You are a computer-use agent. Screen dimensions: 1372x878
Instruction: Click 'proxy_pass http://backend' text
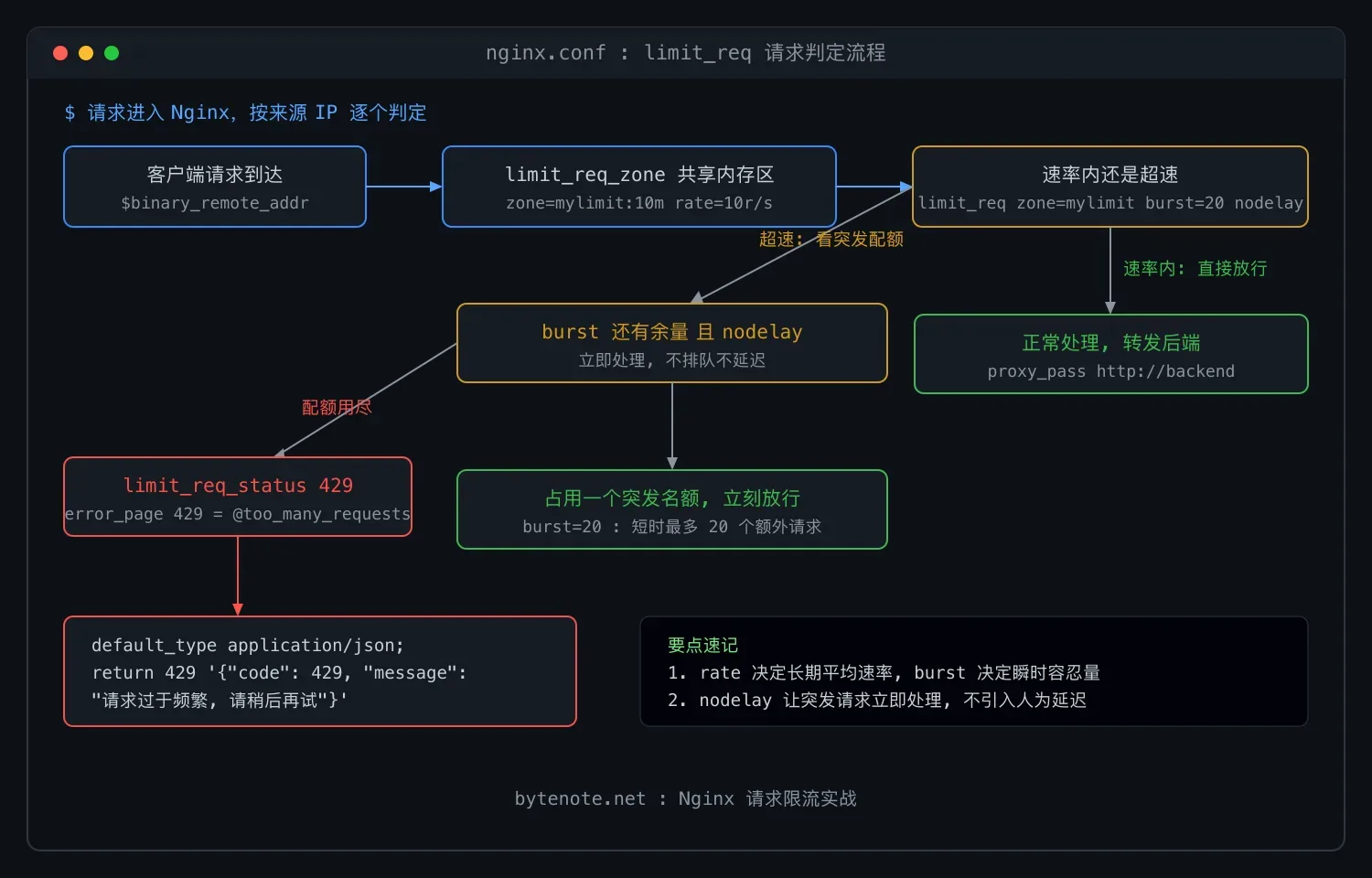click(x=1111, y=371)
